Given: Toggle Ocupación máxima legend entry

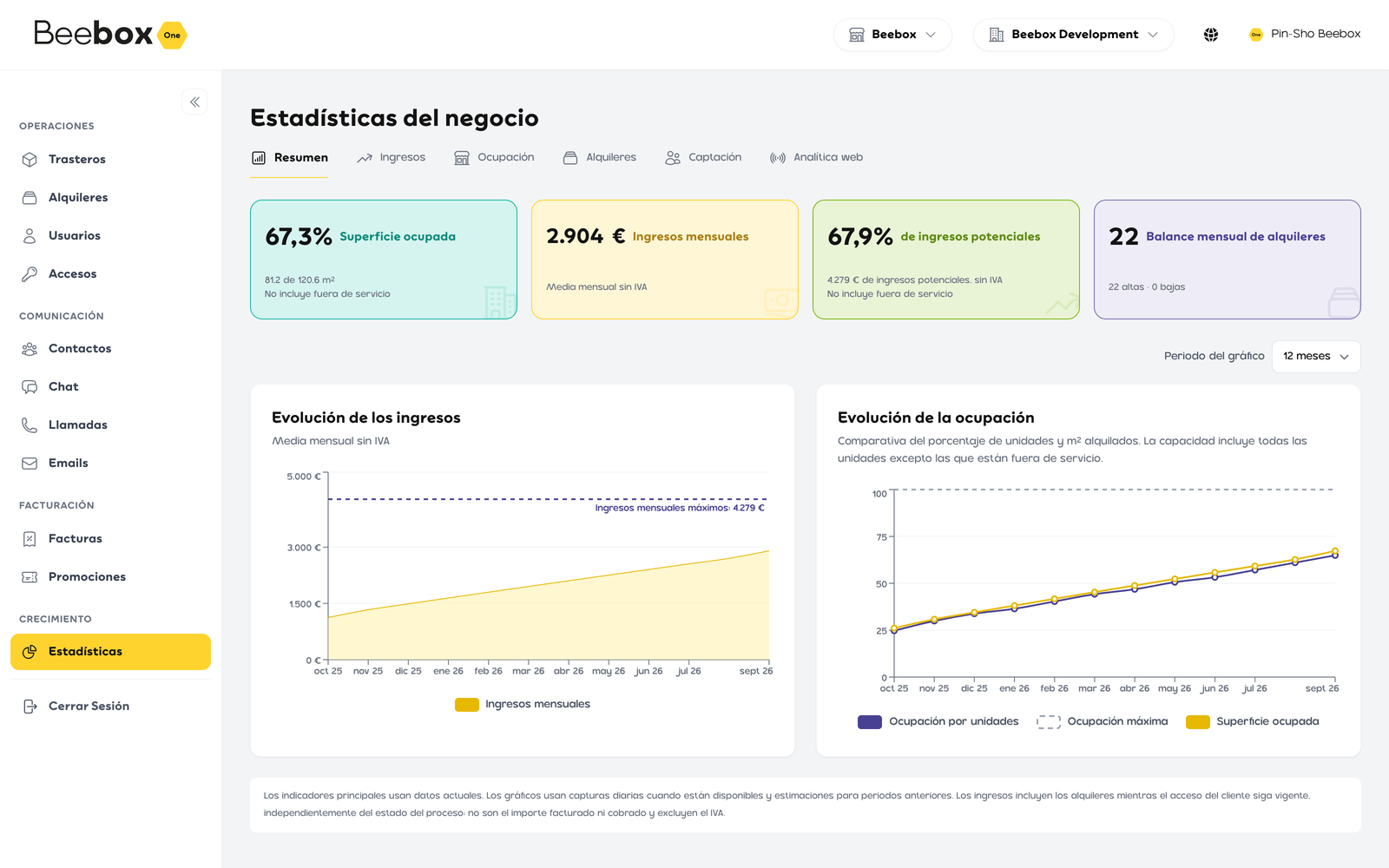Looking at the screenshot, I should (1103, 722).
